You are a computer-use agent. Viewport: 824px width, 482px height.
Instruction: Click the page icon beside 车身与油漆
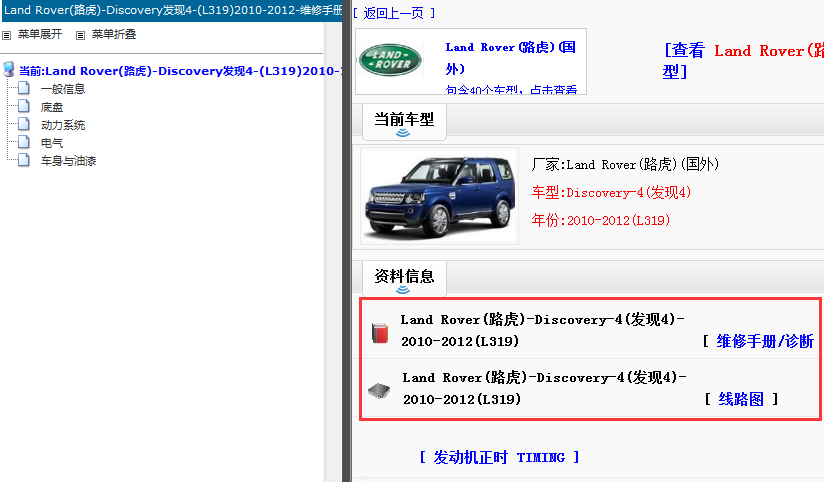tap(24, 160)
